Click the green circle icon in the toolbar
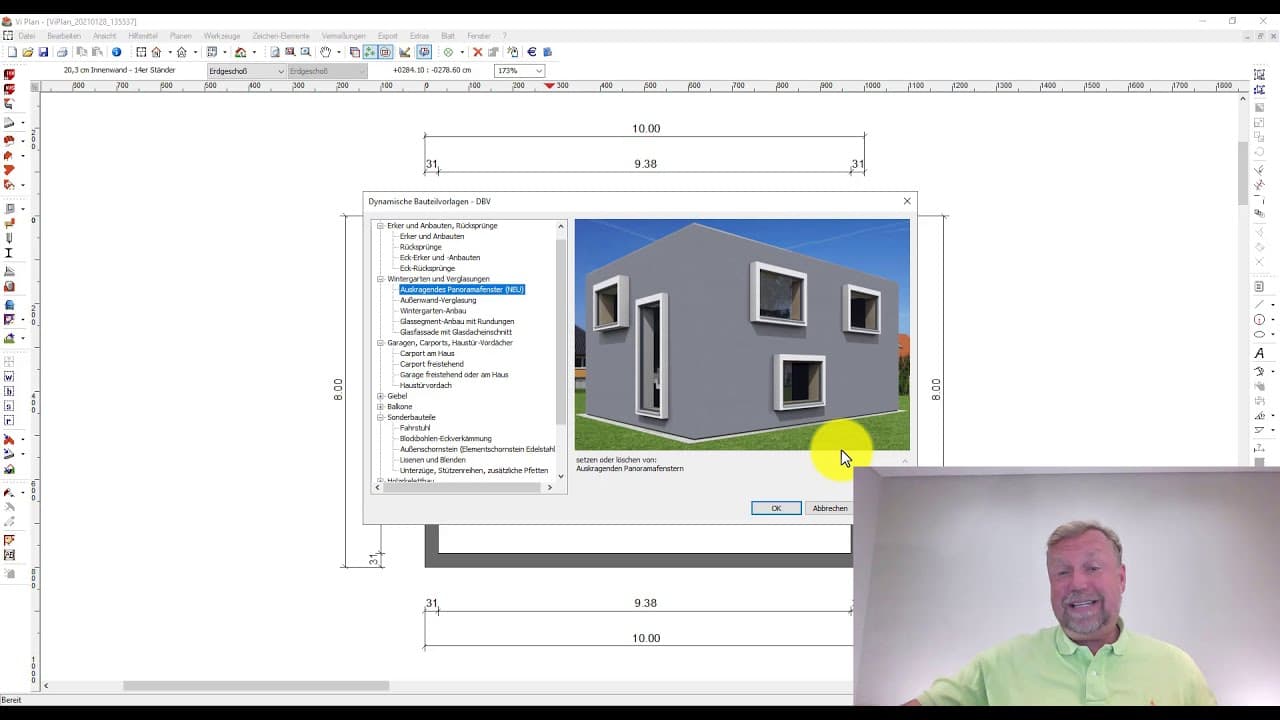Screen dimensions: 1280x720 [448, 52]
